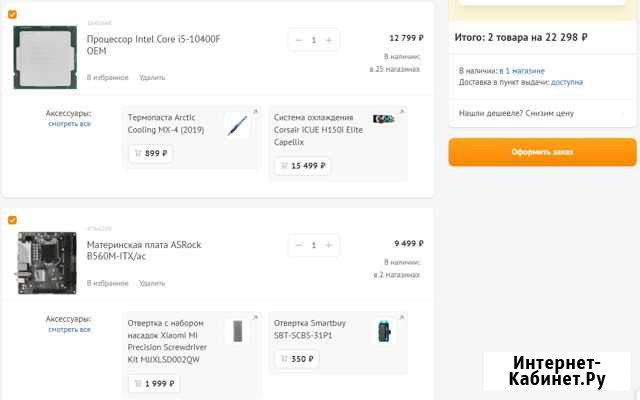Expand all accessories for the motherboard
Image resolution: width=640 pixels, height=400 pixels.
pos(69,329)
